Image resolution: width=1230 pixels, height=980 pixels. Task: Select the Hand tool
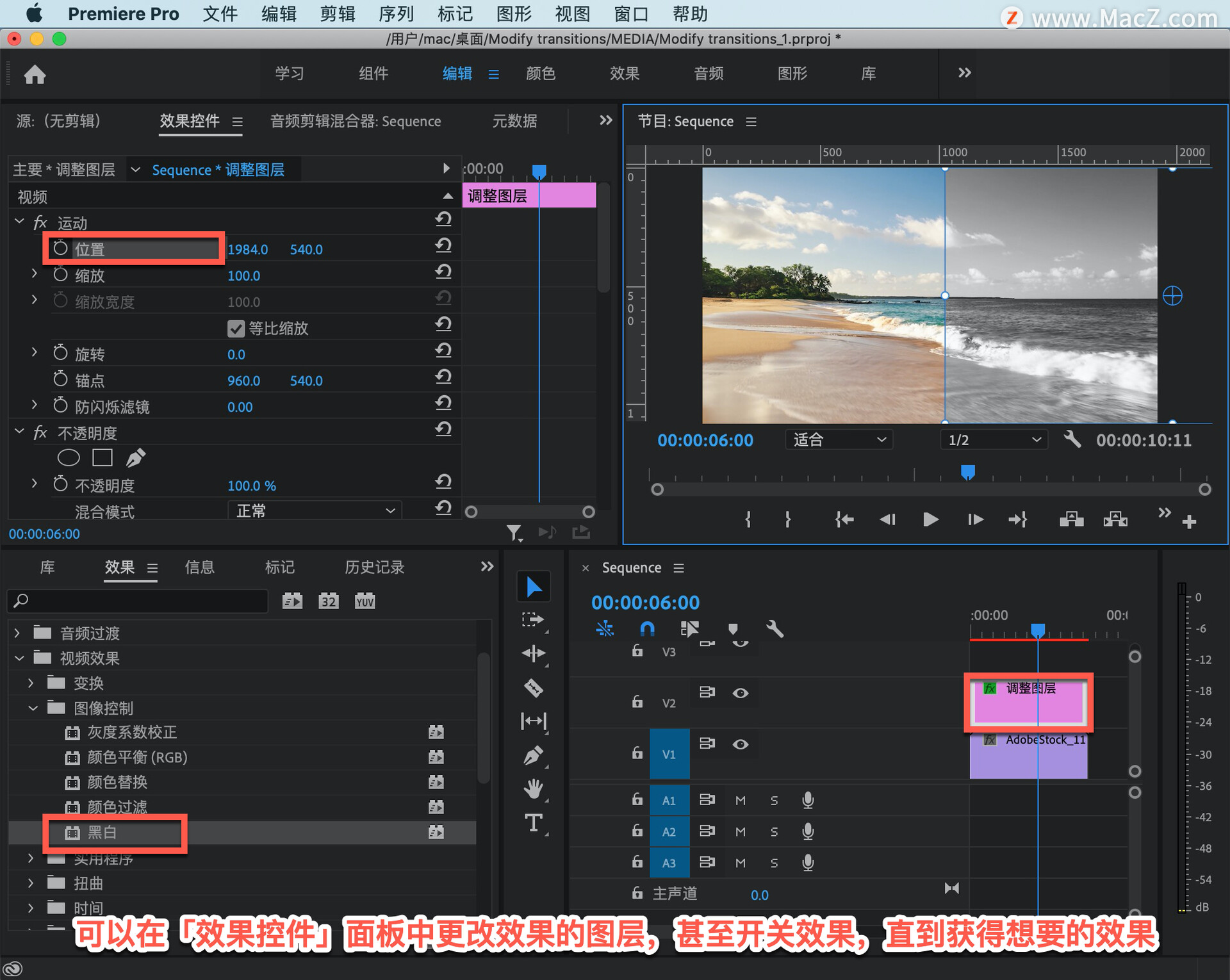tap(534, 788)
